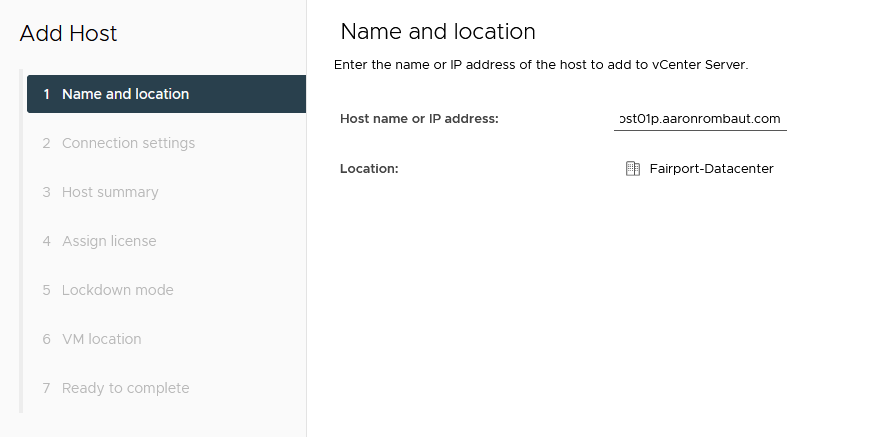Switch to the Lockdown mode step
894x437 pixels.
pyautogui.click(x=117, y=290)
